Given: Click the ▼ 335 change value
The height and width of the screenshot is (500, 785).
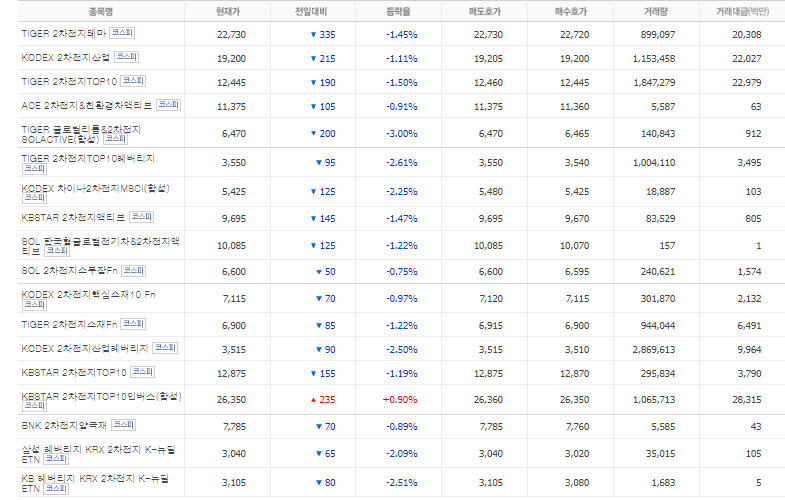Looking at the screenshot, I should [323, 35].
